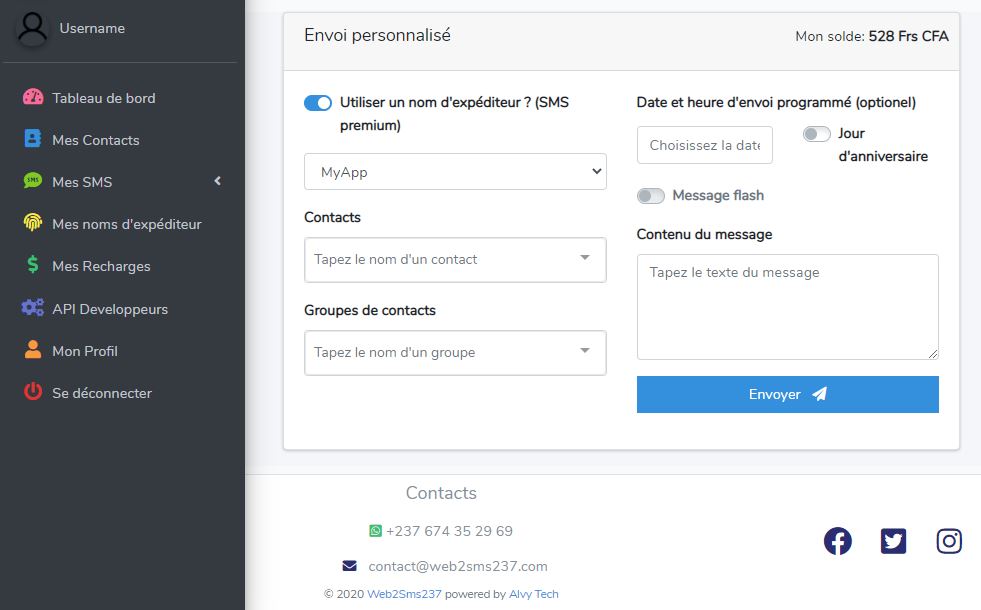Screen dimensions: 981x610
Task: Open the MyApp sender name dropdown
Action: pos(455,171)
